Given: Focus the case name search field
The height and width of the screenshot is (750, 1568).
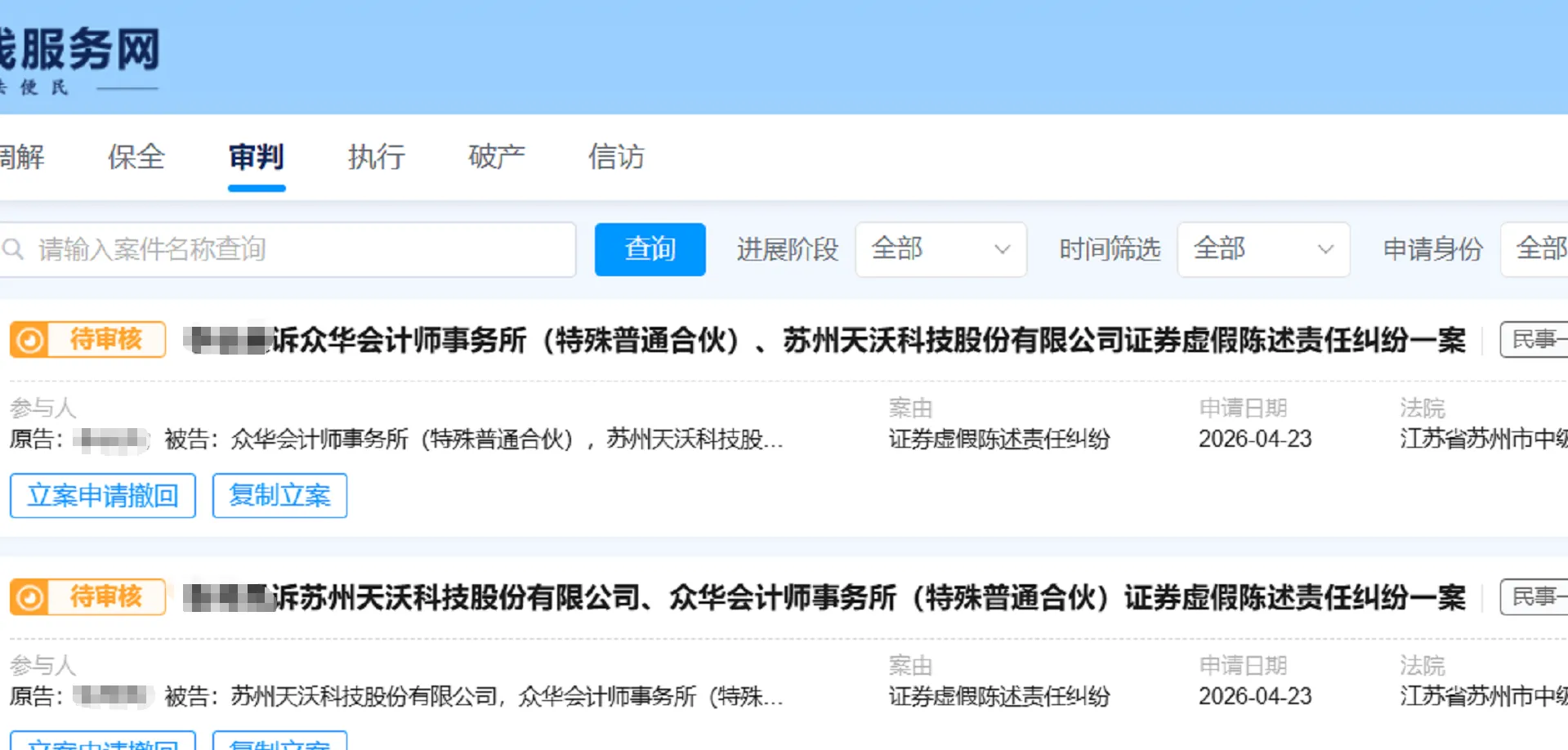Looking at the screenshot, I should click(288, 249).
